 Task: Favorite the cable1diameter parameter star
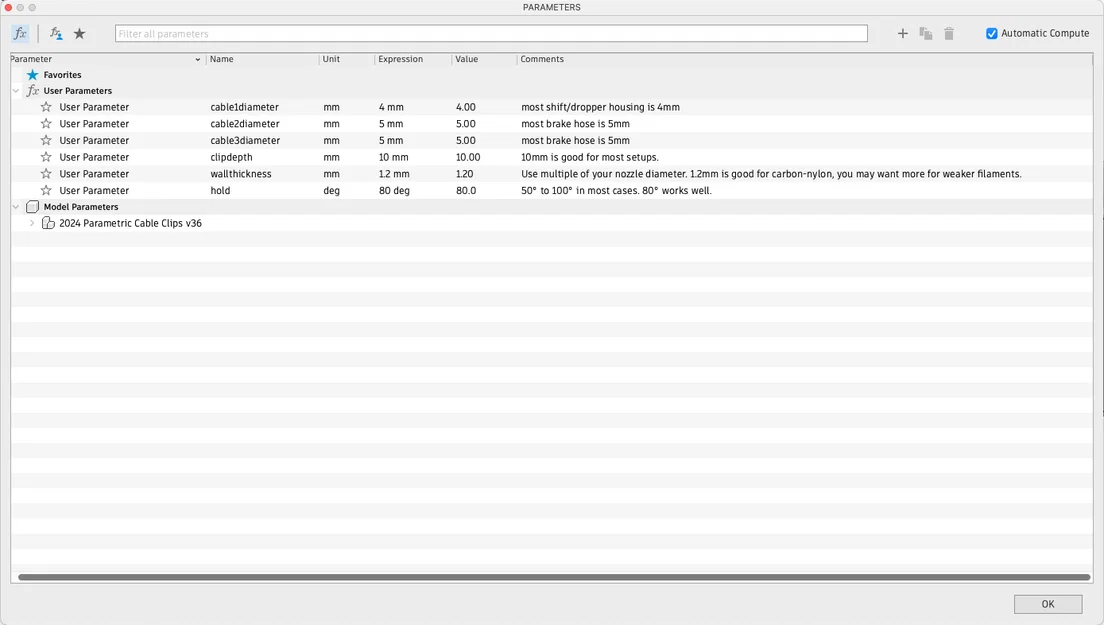point(46,107)
